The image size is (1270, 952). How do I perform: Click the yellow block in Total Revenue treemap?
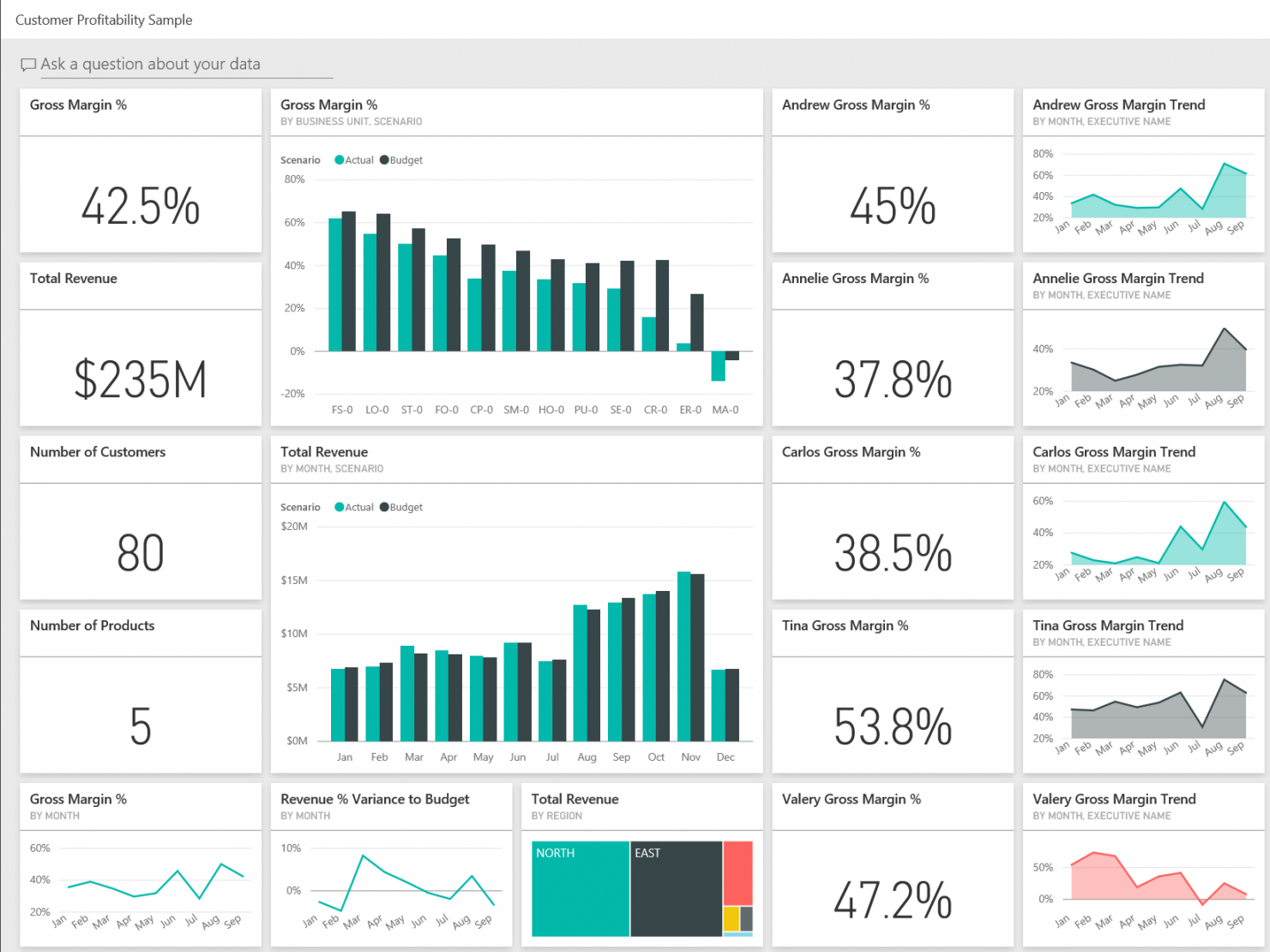click(x=731, y=919)
